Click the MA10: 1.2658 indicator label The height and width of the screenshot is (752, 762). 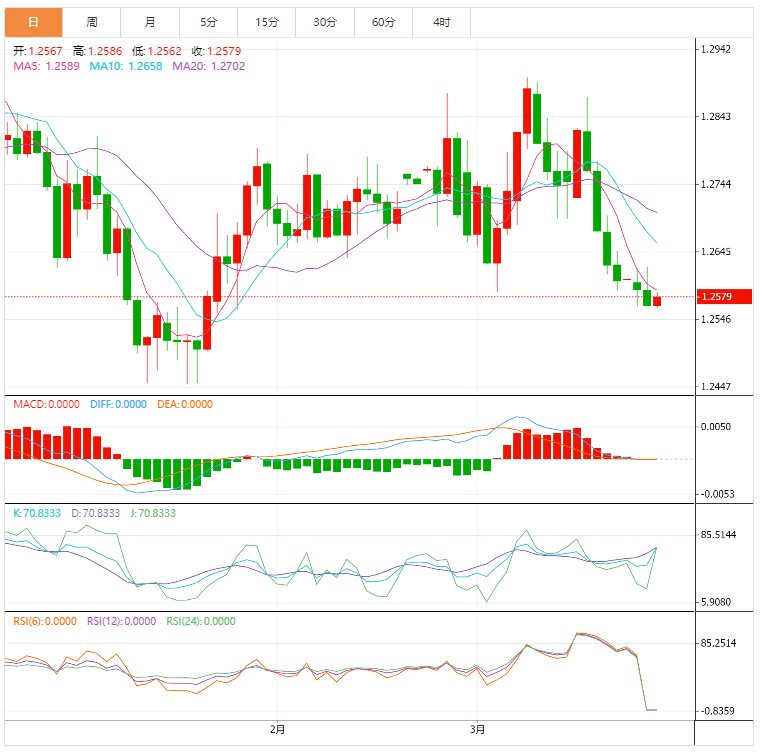tap(126, 67)
